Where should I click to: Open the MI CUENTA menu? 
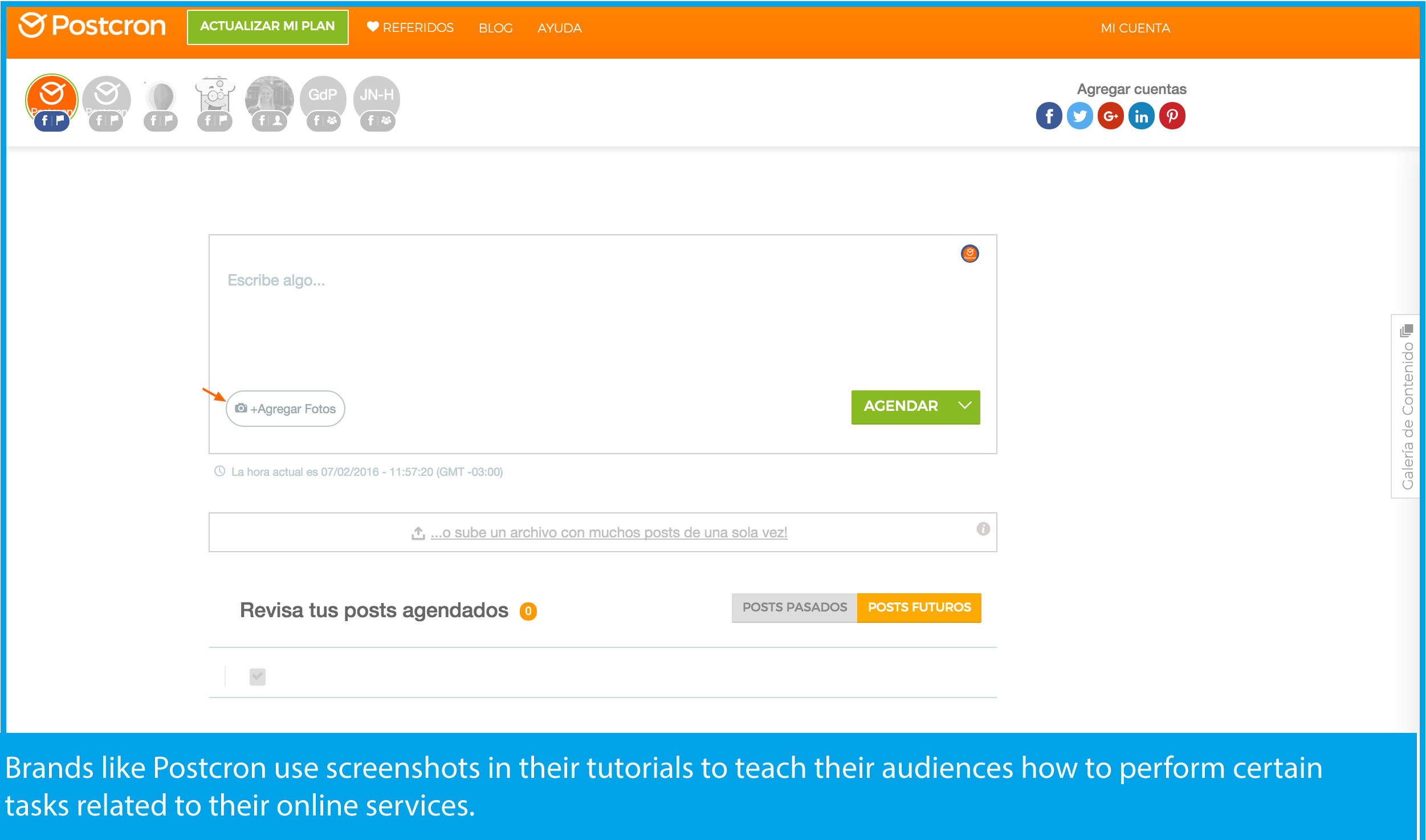point(1135,28)
